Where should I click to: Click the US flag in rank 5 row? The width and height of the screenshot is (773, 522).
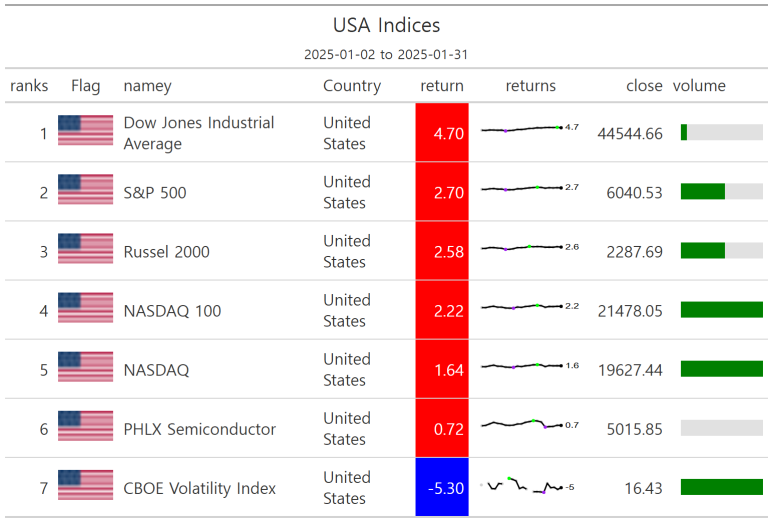(x=85, y=367)
